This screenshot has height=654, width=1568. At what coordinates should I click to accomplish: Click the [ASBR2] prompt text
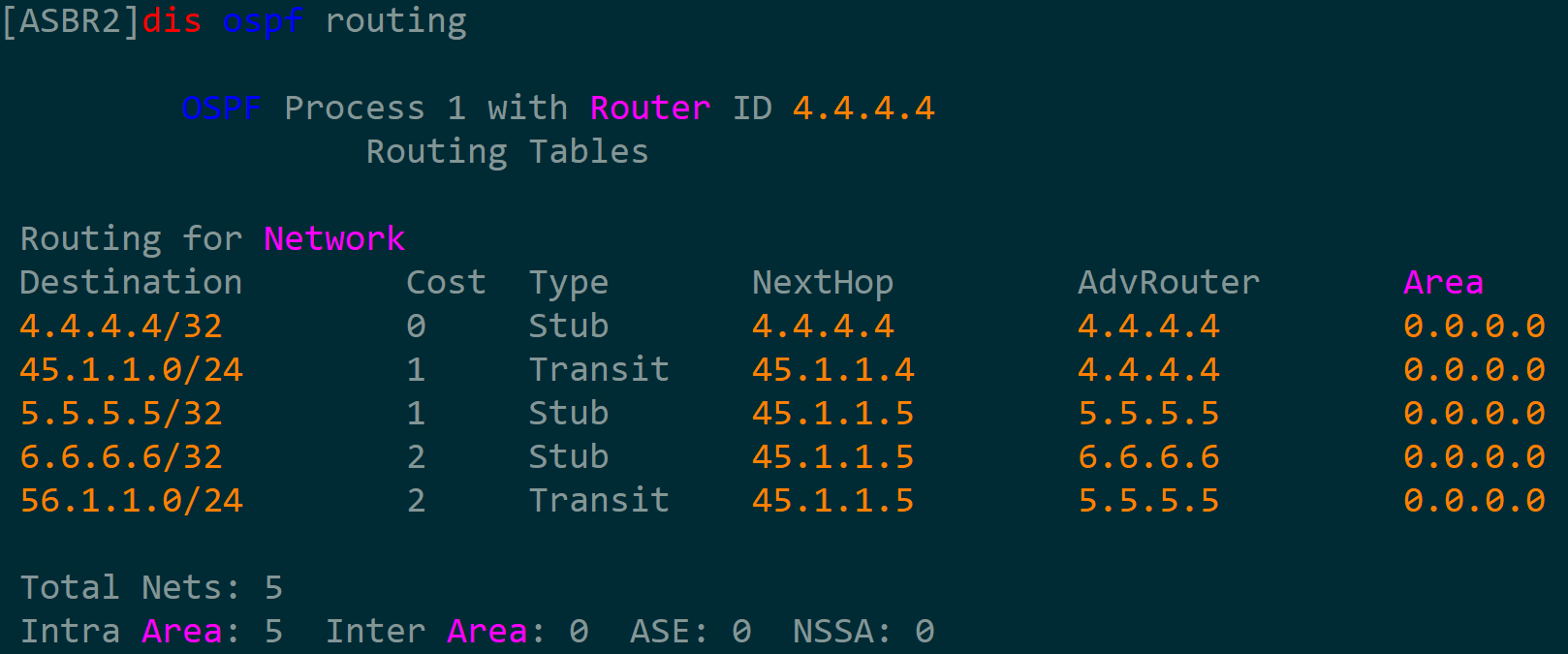71,21
